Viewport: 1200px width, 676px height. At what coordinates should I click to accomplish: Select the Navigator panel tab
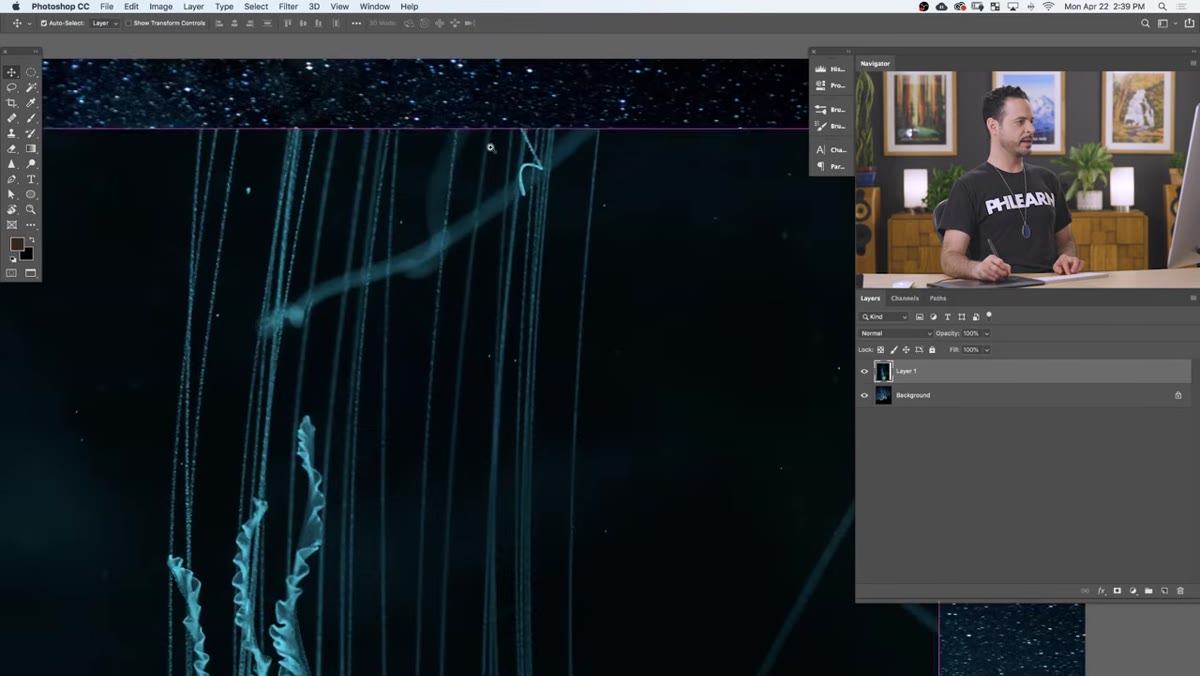(x=875, y=63)
